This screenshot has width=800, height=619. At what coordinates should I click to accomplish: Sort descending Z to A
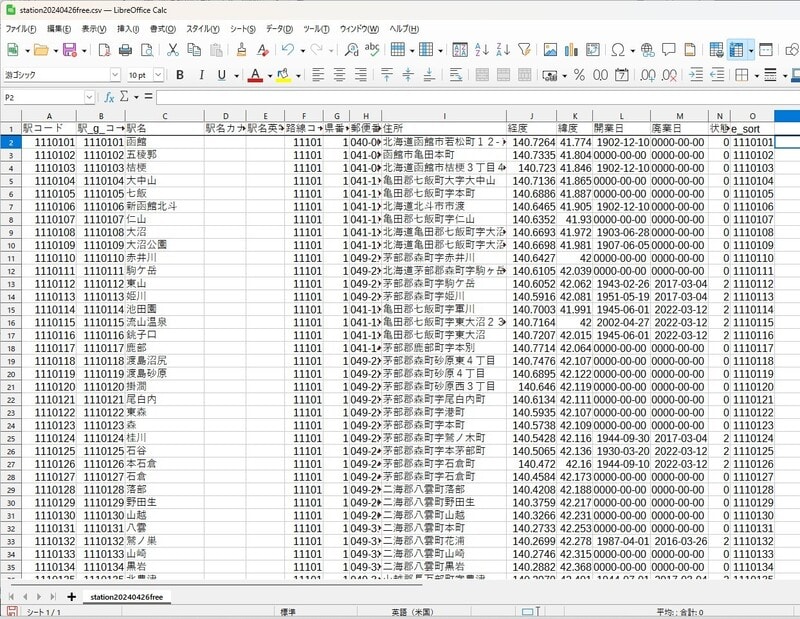(503, 49)
